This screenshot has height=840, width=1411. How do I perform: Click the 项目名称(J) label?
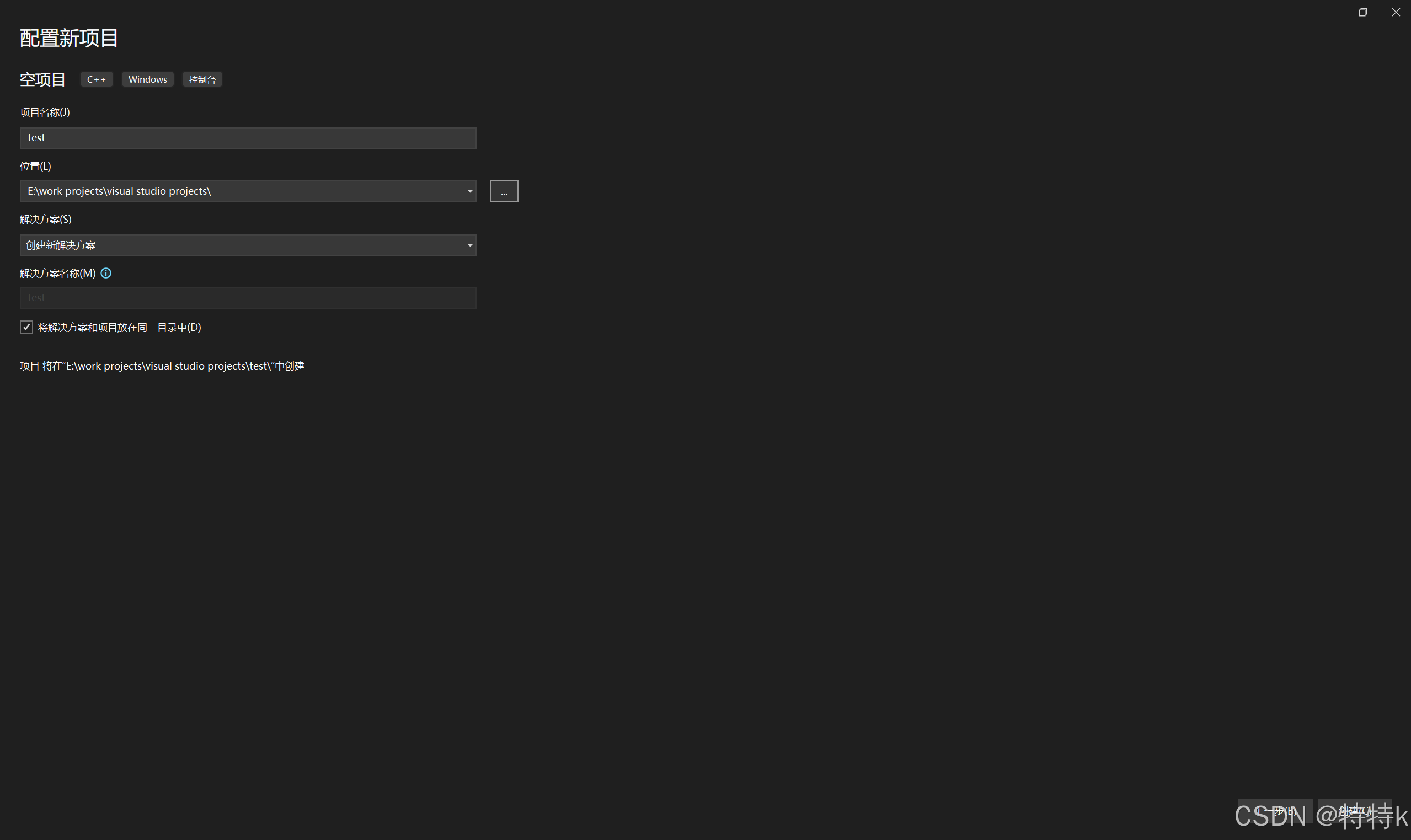(x=45, y=113)
